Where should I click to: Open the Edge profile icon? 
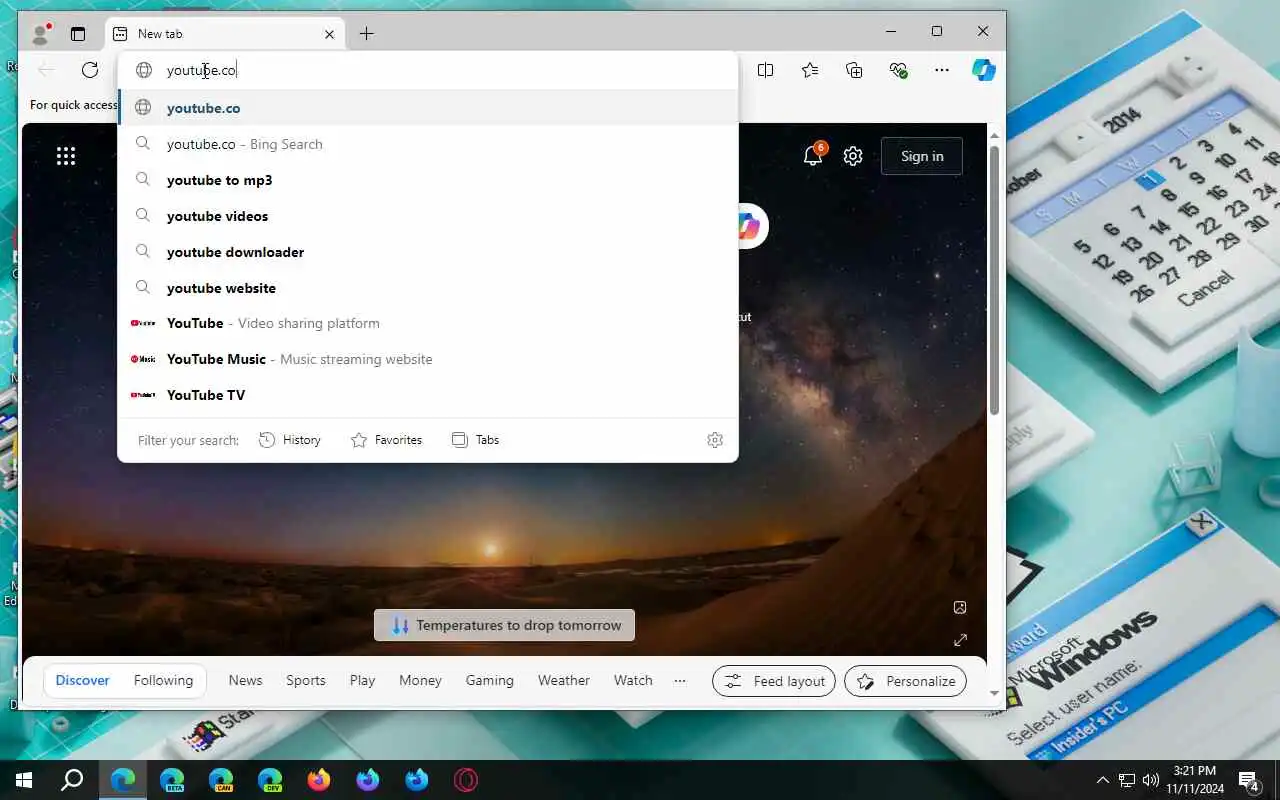tap(41, 33)
